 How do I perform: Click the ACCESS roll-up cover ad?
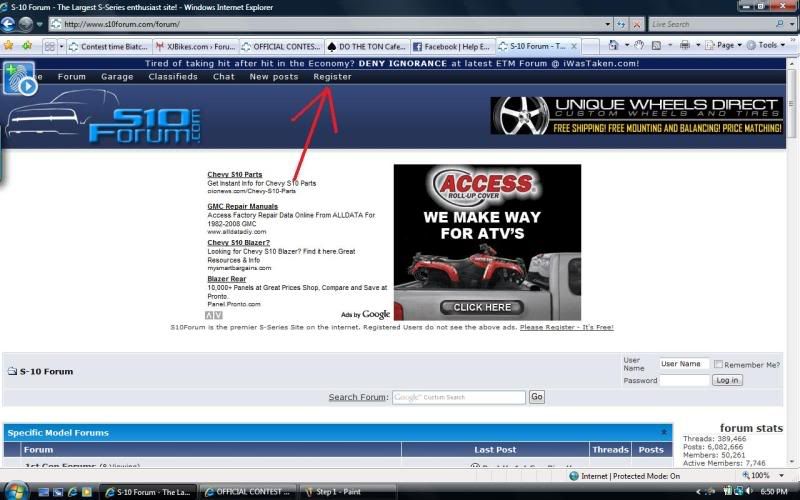(487, 242)
